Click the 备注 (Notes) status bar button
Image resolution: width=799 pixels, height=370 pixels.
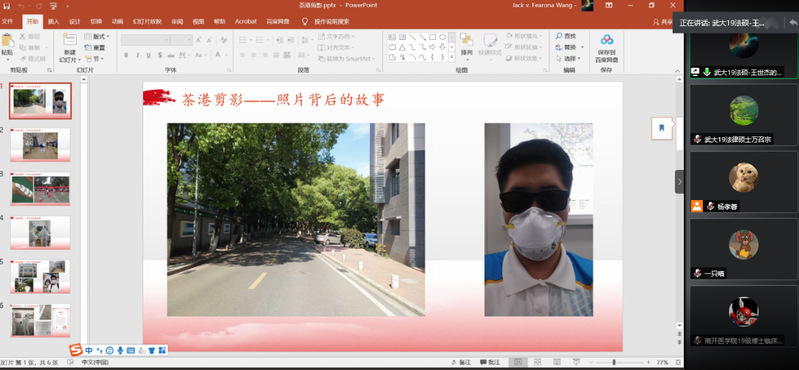[x=461, y=362]
